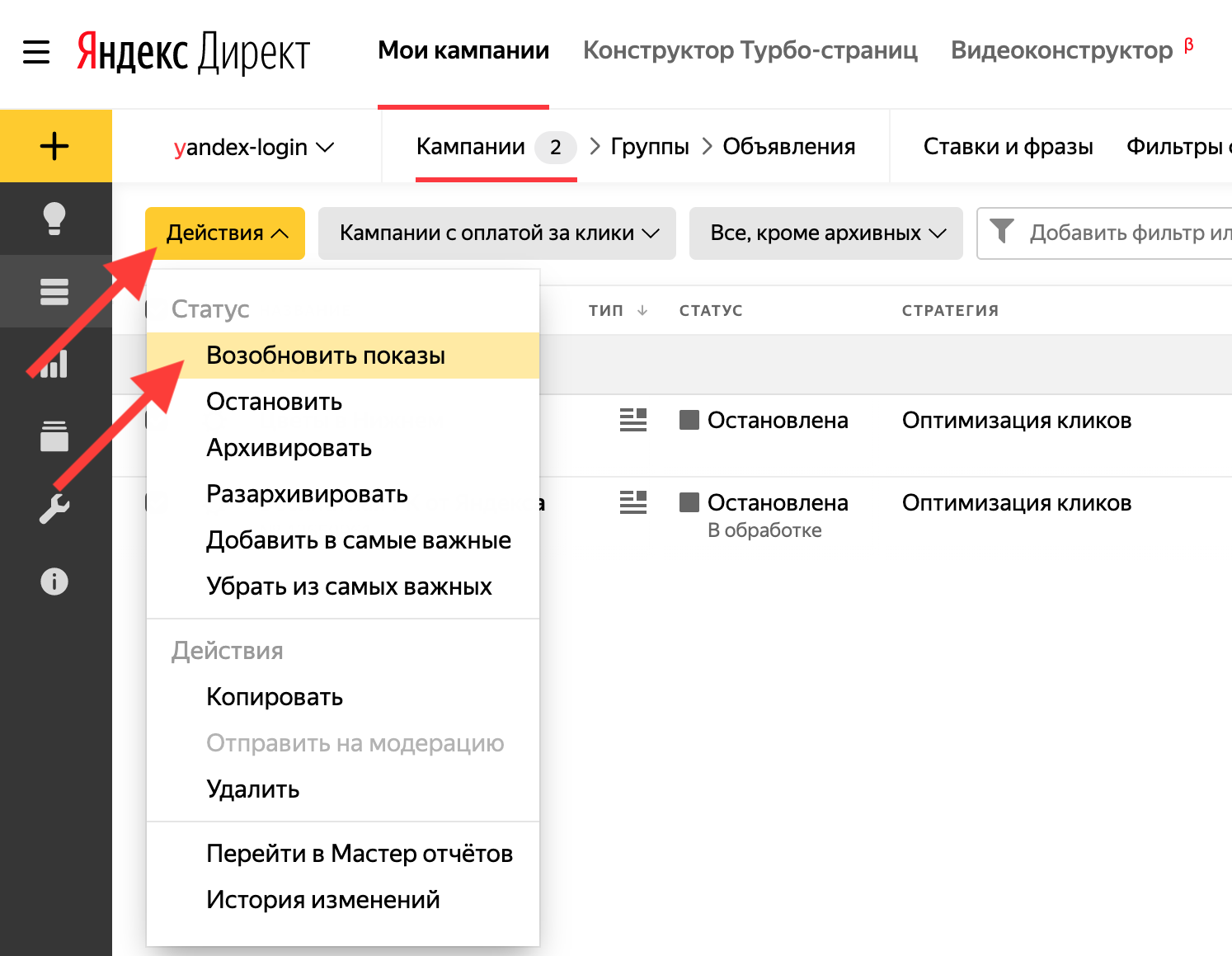Open the Все, кроме архивных dropdown
This screenshot has width=1232, height=956.
coord(826,233)
